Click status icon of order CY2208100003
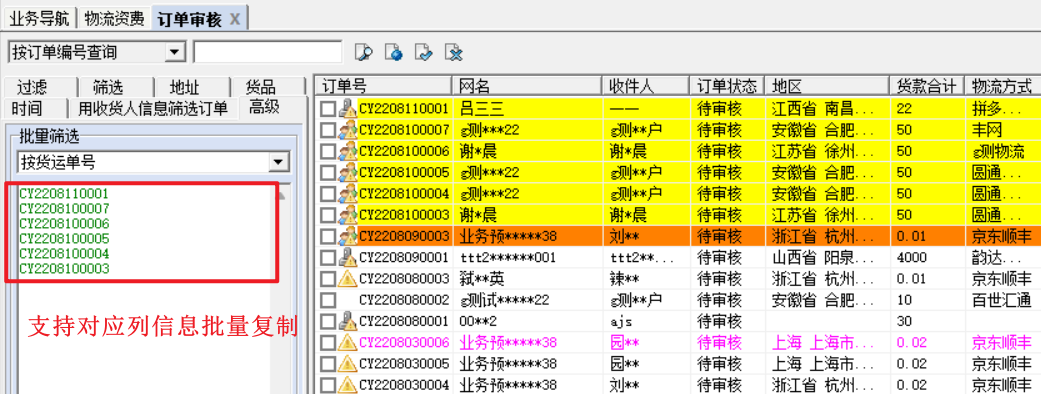The height and width of the screenshot is (394, 1041). [x=348, y=215]
